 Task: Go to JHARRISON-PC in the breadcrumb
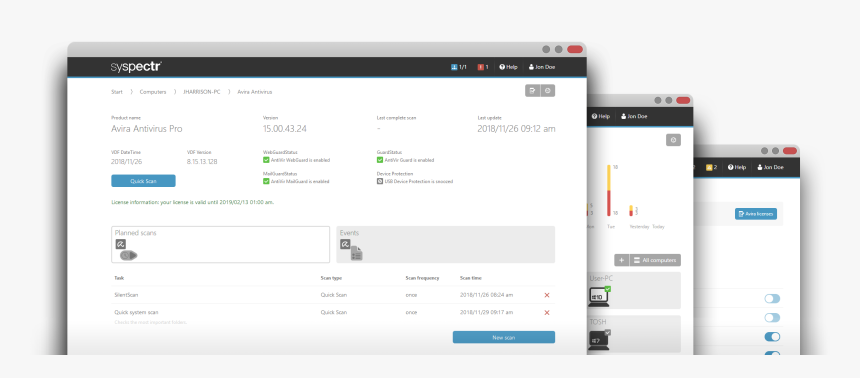pyautogui.click(x=201, y=92)
